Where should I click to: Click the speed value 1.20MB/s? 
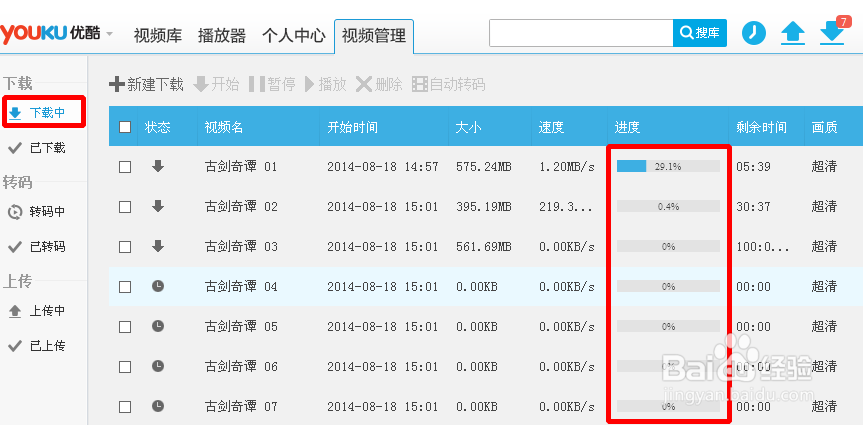(x=567, y=167)
